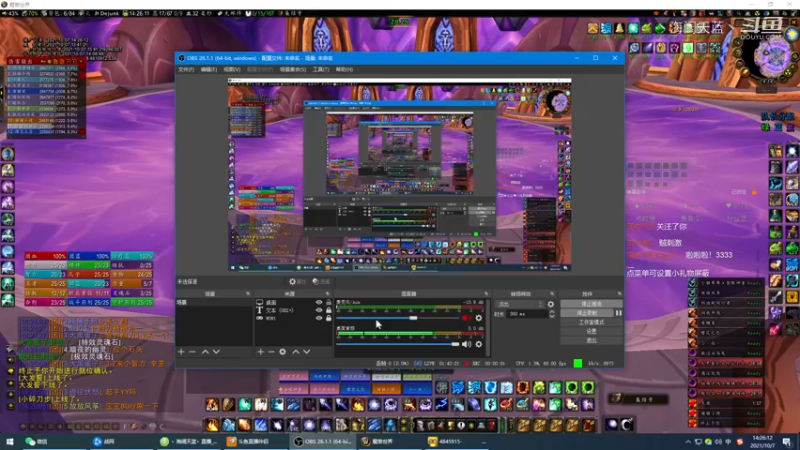Open the 视图(V) menu in OBS
Image resolution: width=800 pixels, height=450 pixels.
pyautogui.click(x=232, y=69)
